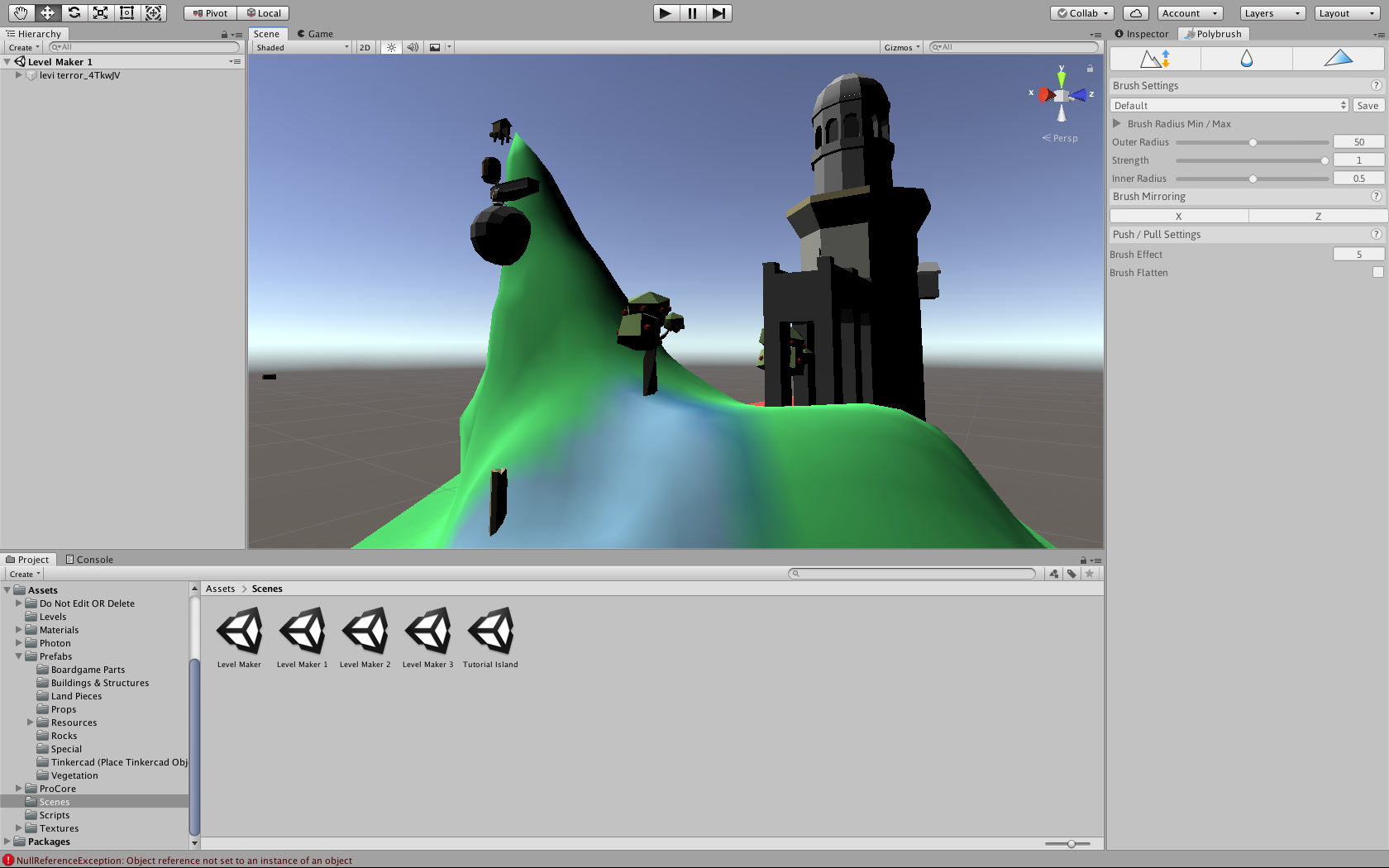Open the Gizmos dropdown

pyautogui.click(x=902, y=48)
